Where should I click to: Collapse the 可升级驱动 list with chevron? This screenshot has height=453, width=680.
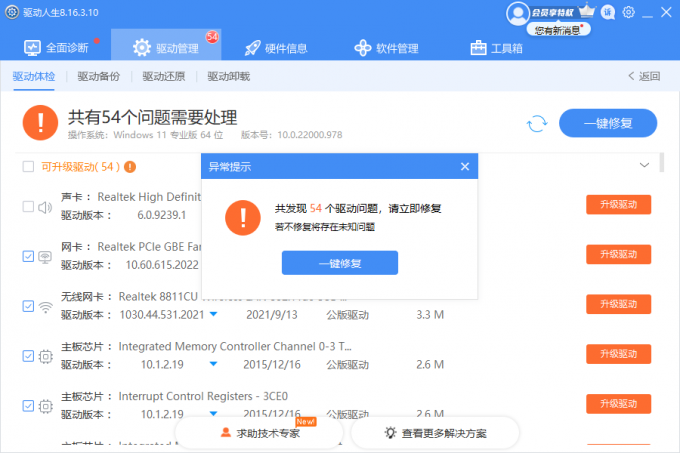tap(644, 165)
